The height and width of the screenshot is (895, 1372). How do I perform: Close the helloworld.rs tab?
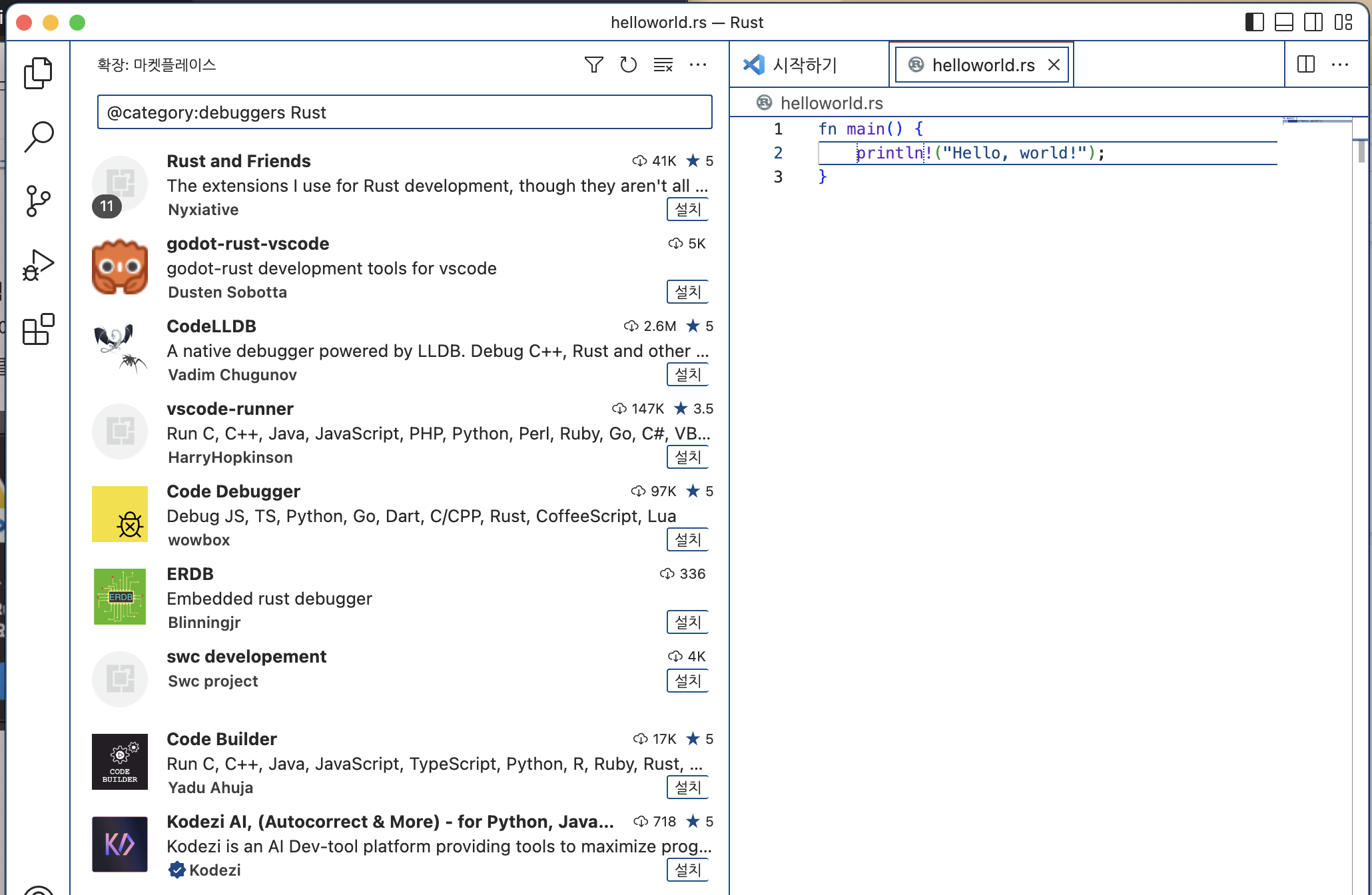pyautogui.click(x=1054, y=65)
